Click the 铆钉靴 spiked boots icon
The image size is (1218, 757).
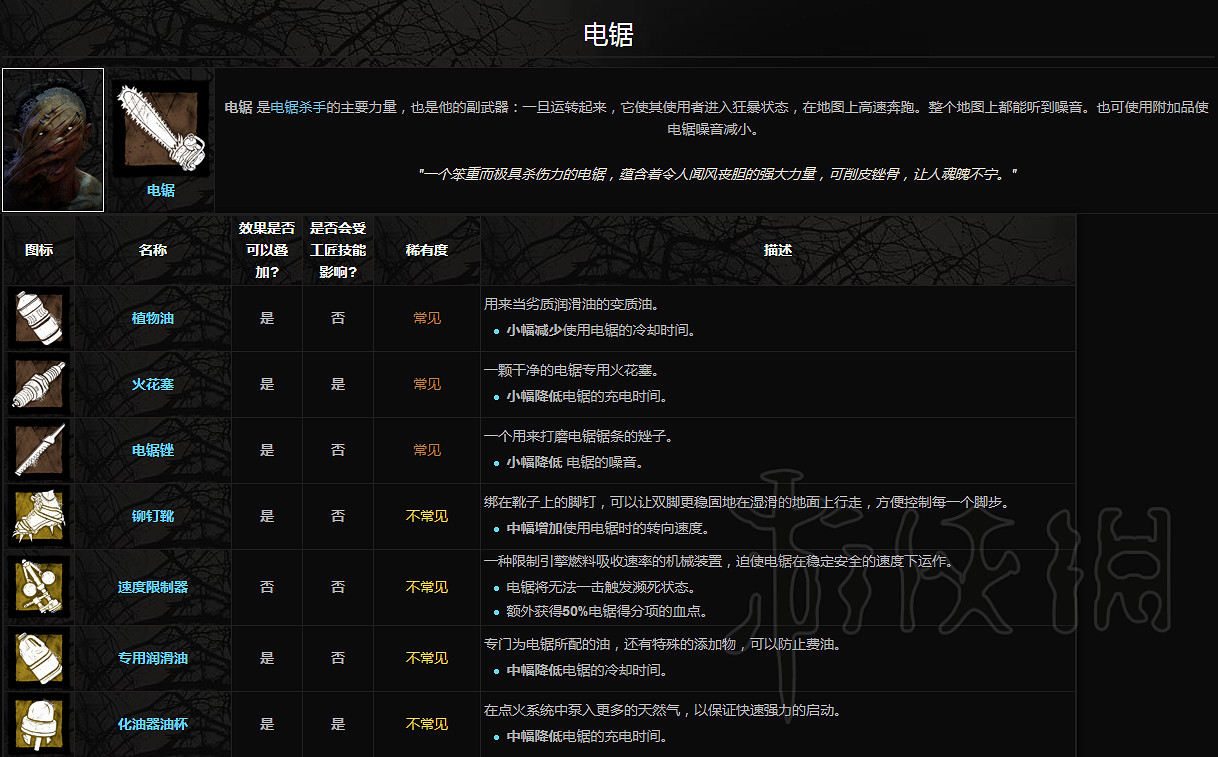click(x=38, y=516)
